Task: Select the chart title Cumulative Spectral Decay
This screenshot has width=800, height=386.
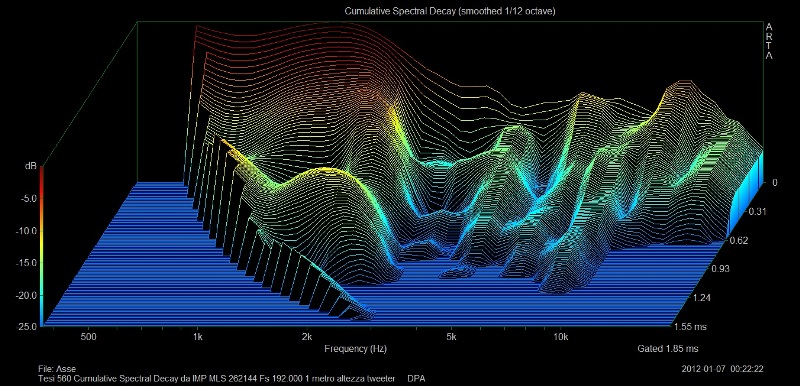Action: point(450,11)
